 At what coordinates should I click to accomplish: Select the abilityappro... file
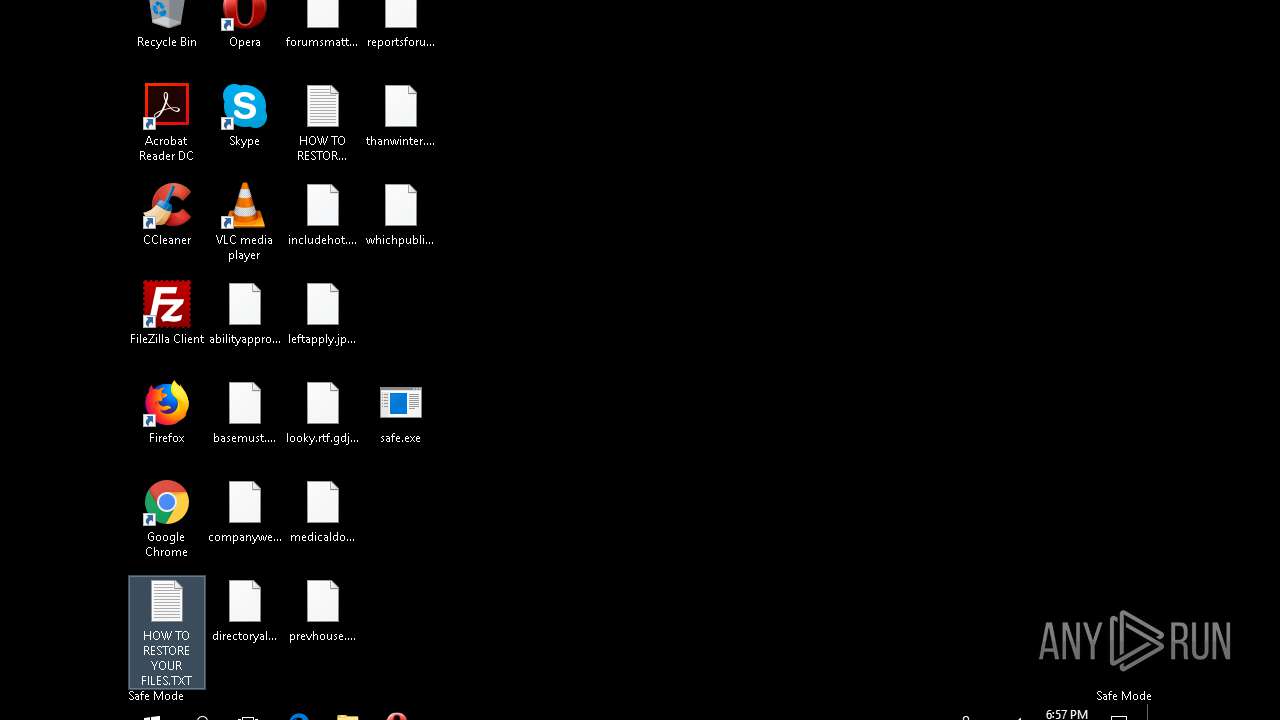tap(245, 314)
